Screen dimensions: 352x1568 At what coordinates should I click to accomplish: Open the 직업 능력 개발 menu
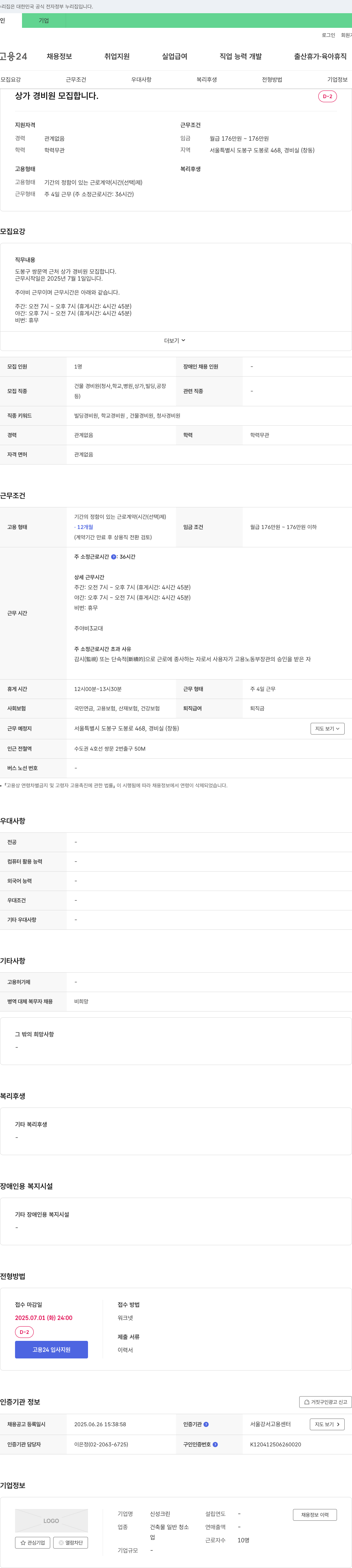tap(241, 57)
